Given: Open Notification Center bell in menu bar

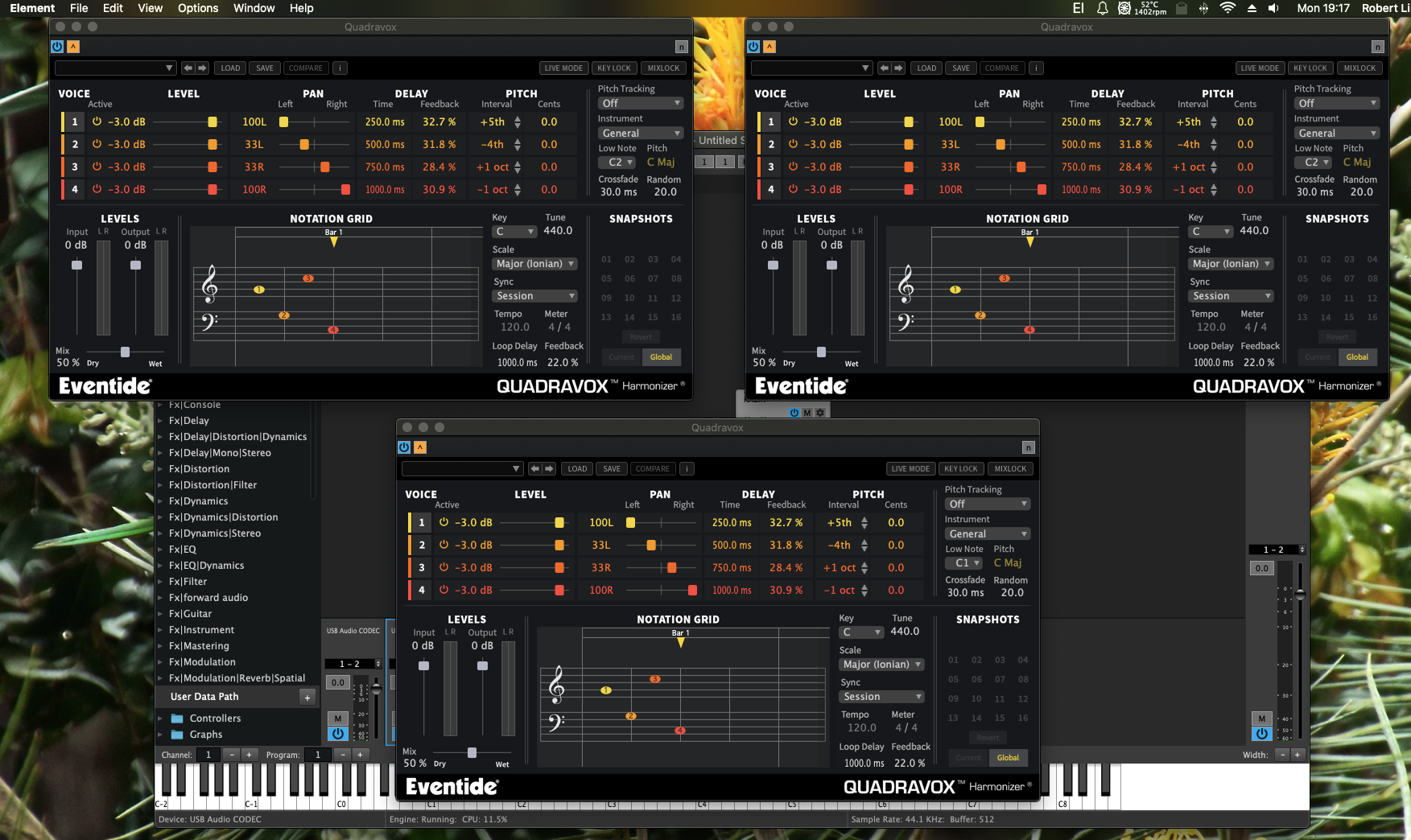Looking at the screenshot, I should point(1103,8).
